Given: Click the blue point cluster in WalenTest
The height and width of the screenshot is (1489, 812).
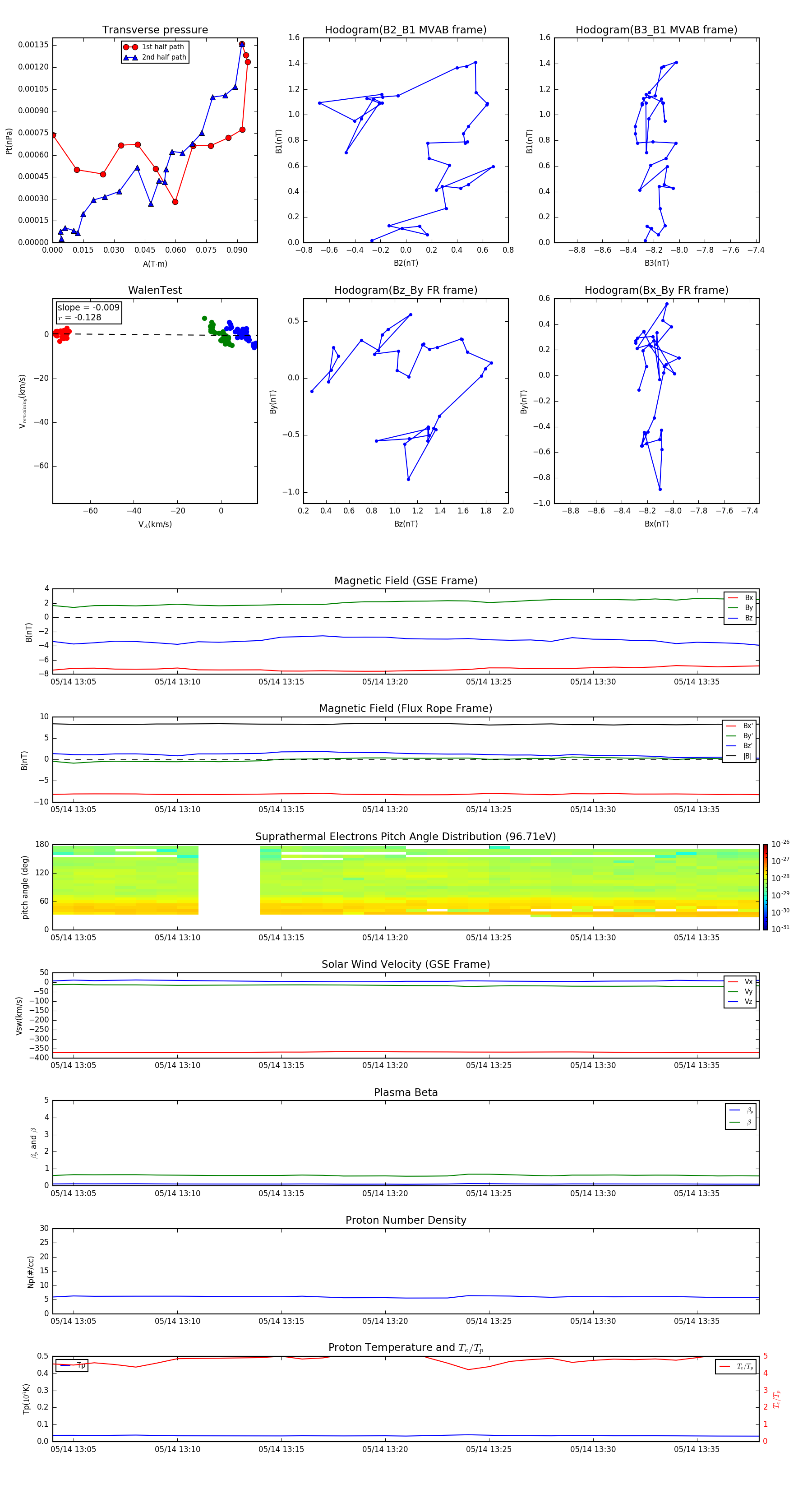Looking at the screenshot, I should (242, 334).
